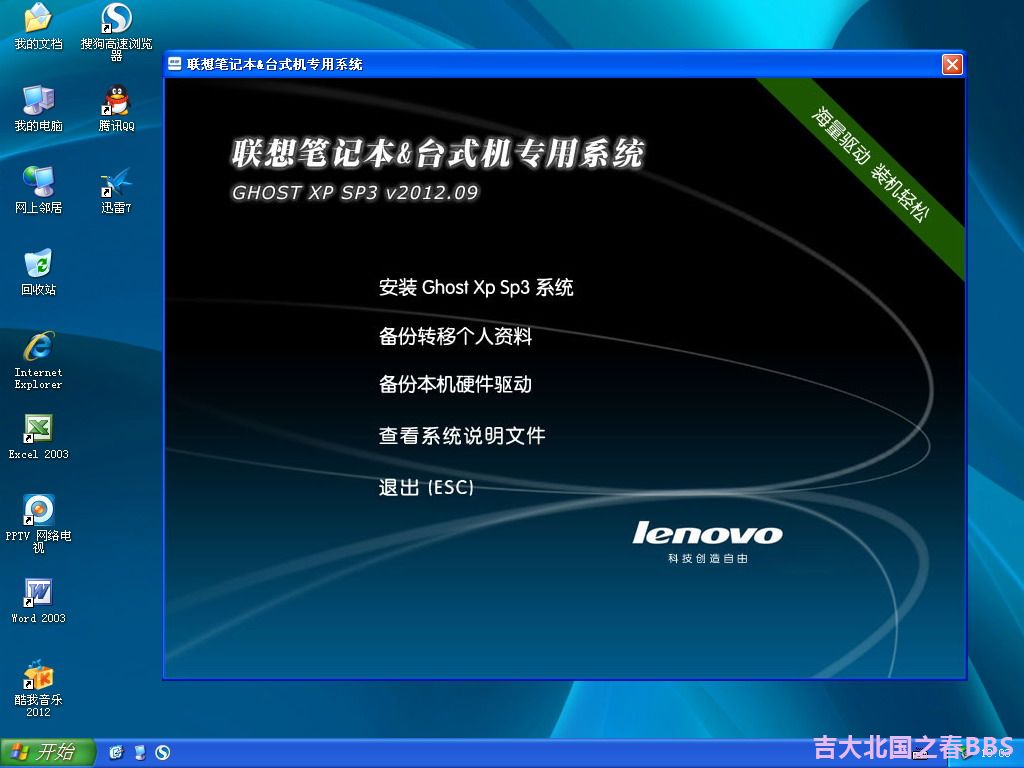Select the PPTV 网络电视 desktop shortcut

pyautogui.click(x=39, y=524)
